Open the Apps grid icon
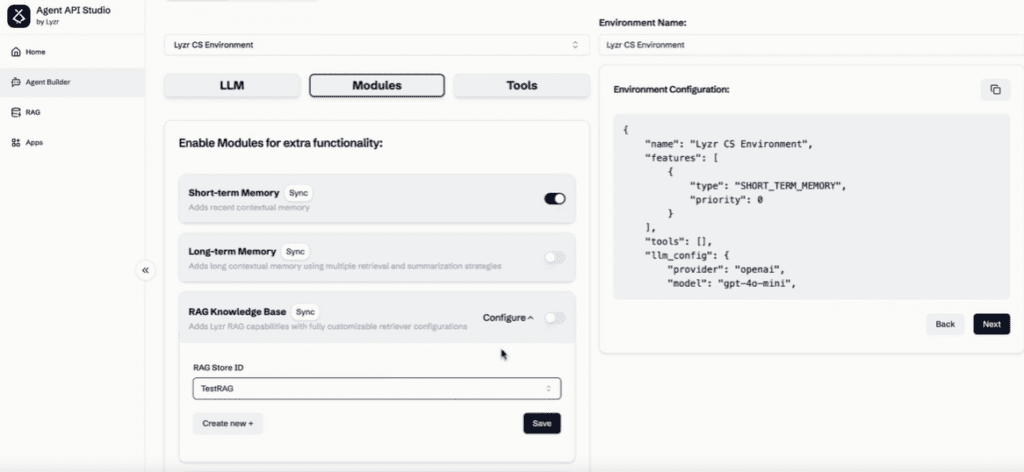The width and height of the screenshot is (1024, 472). pyautogui.click(x=16, y=142)
